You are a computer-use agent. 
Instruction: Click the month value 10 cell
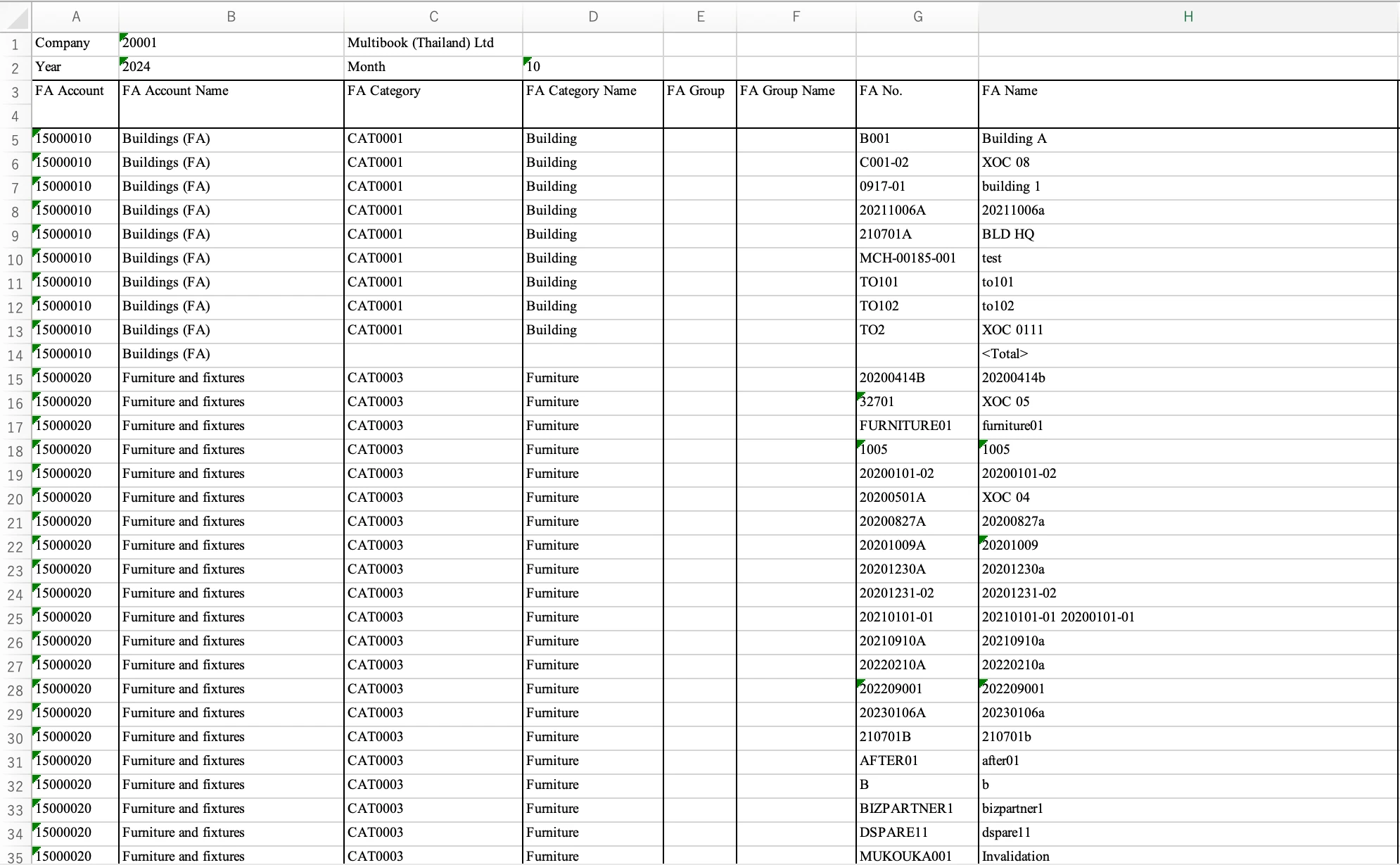pyautogui.click(x=592, y=67)
